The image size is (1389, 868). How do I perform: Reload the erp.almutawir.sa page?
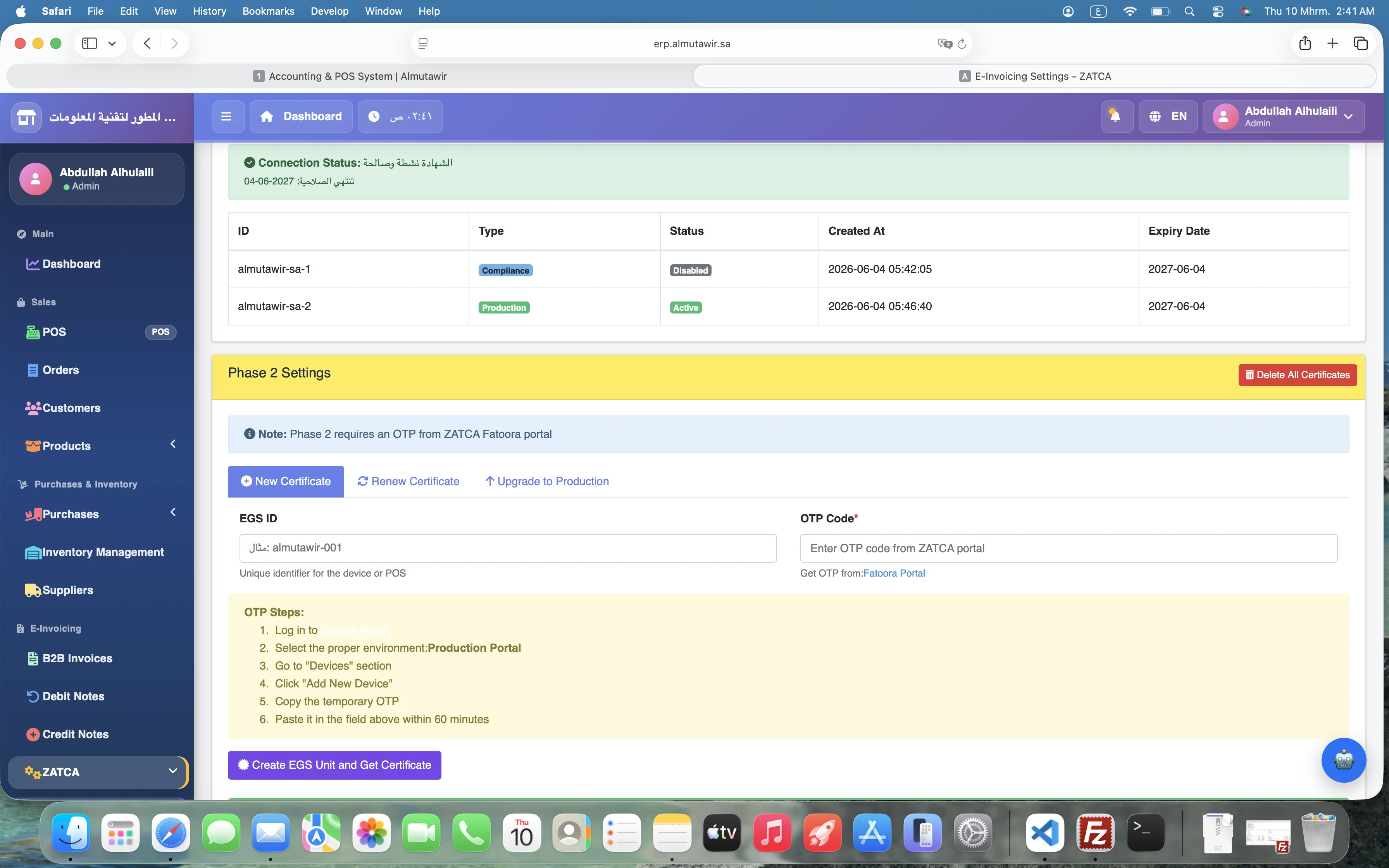click(x=962, y=44)
